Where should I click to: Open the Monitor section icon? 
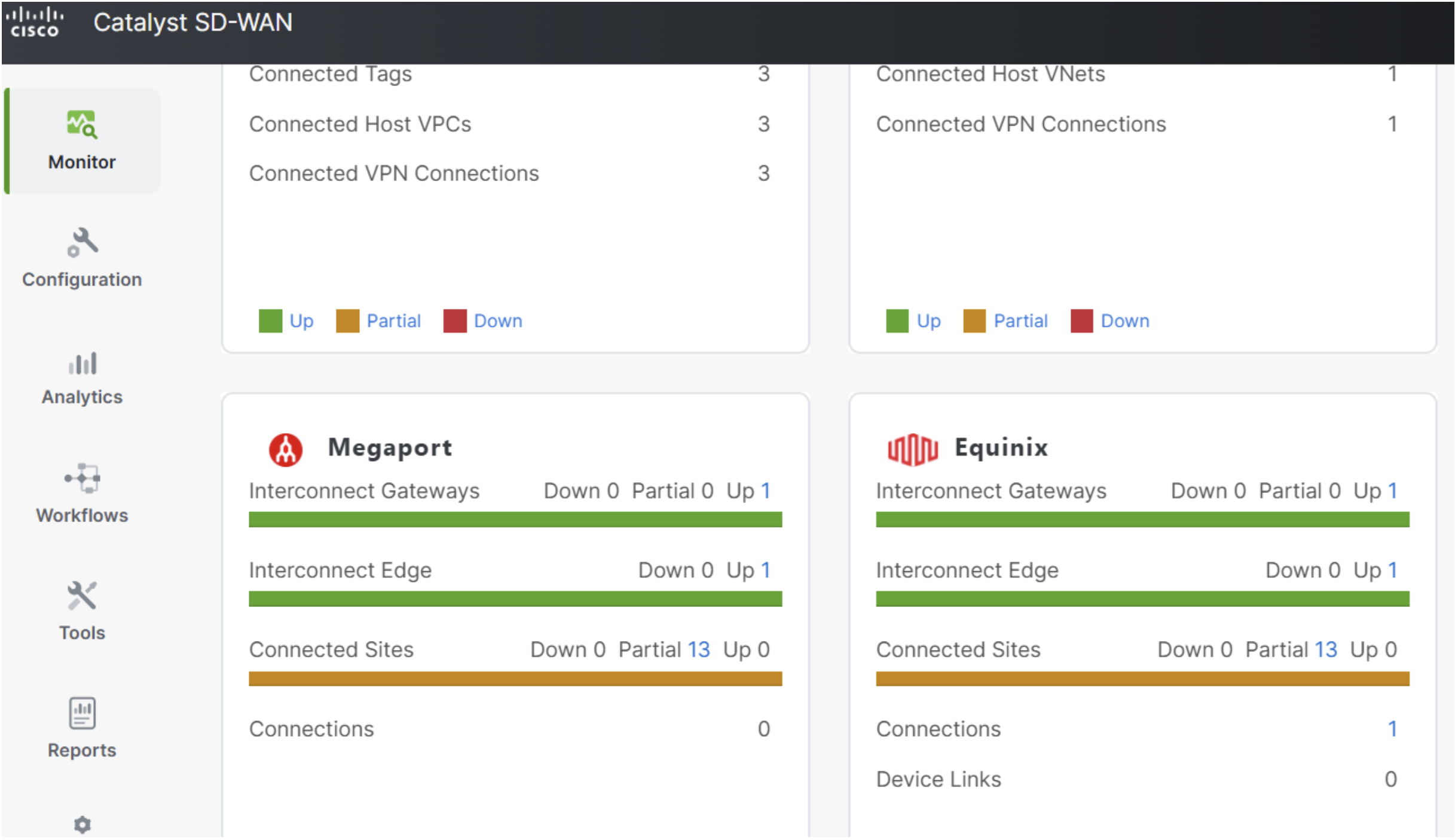coord(82,124)
